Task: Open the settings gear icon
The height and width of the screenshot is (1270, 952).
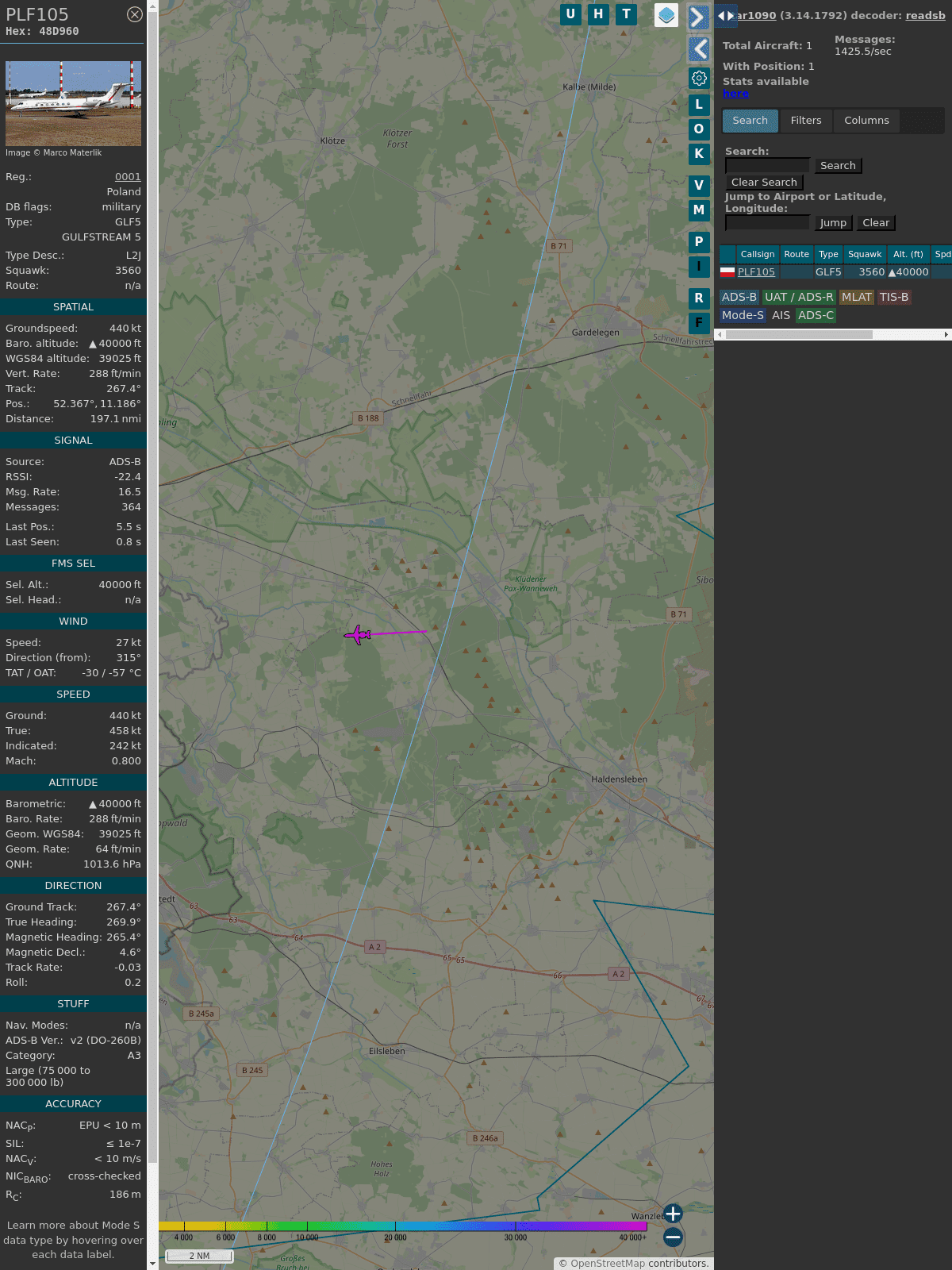Action: point(699,78)
